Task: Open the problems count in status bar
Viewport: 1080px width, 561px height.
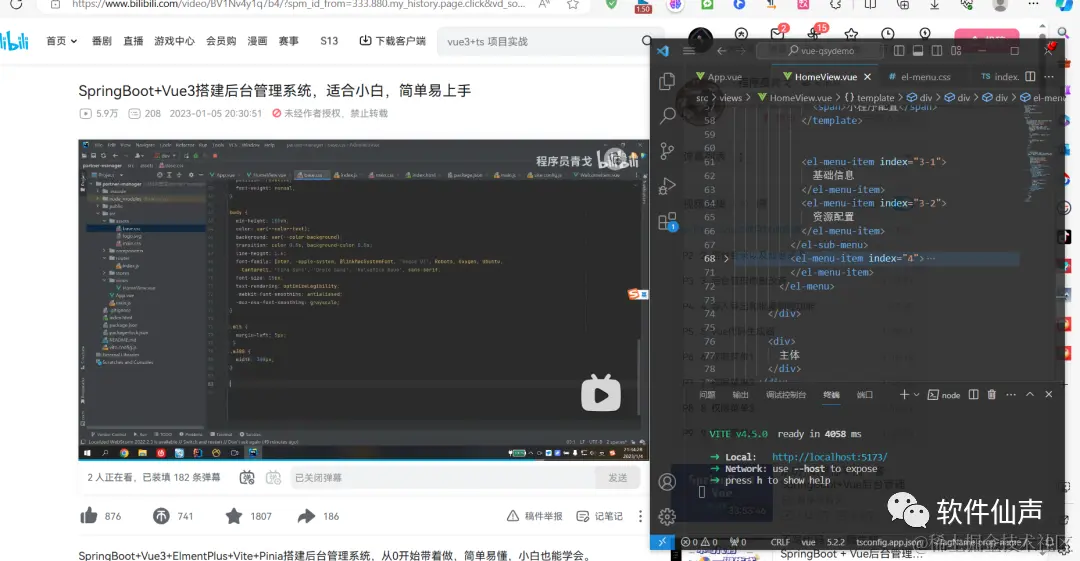Action: point(699,542)
